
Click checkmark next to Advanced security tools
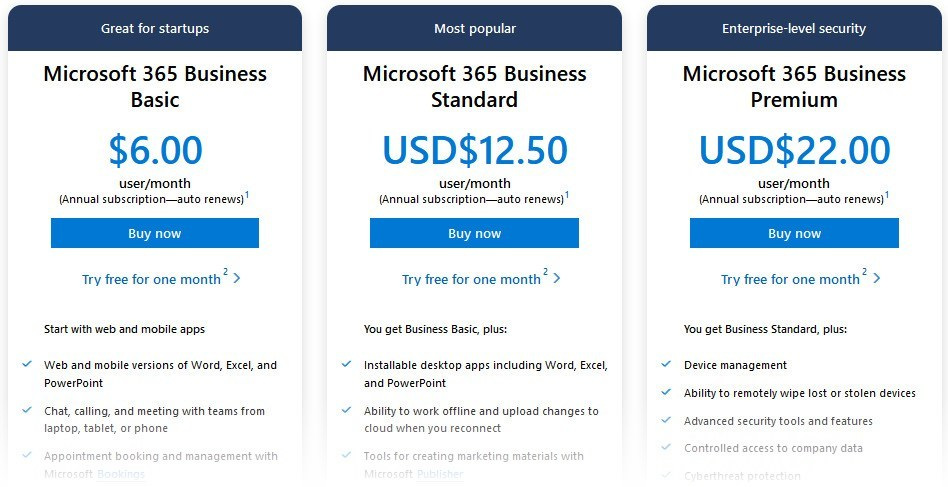pyautogui.click(x=667, y=421)
